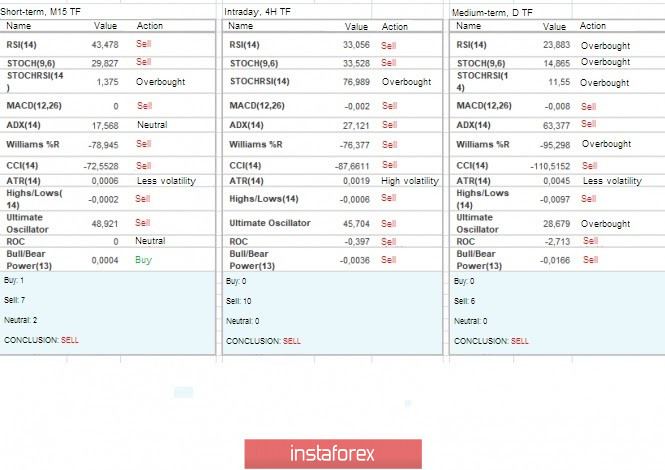Select the Intraday, 4H TF heading
The width and height of the screenshot is (665, 470).
257,12
